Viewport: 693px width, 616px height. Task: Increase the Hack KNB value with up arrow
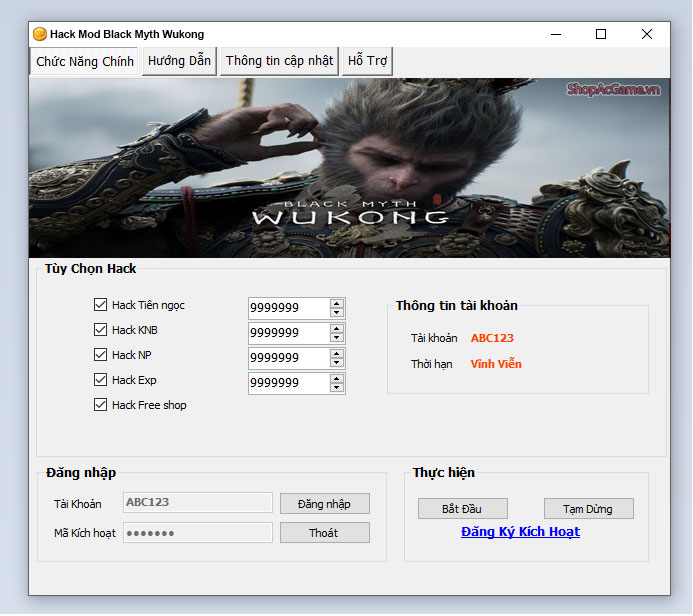337,329
